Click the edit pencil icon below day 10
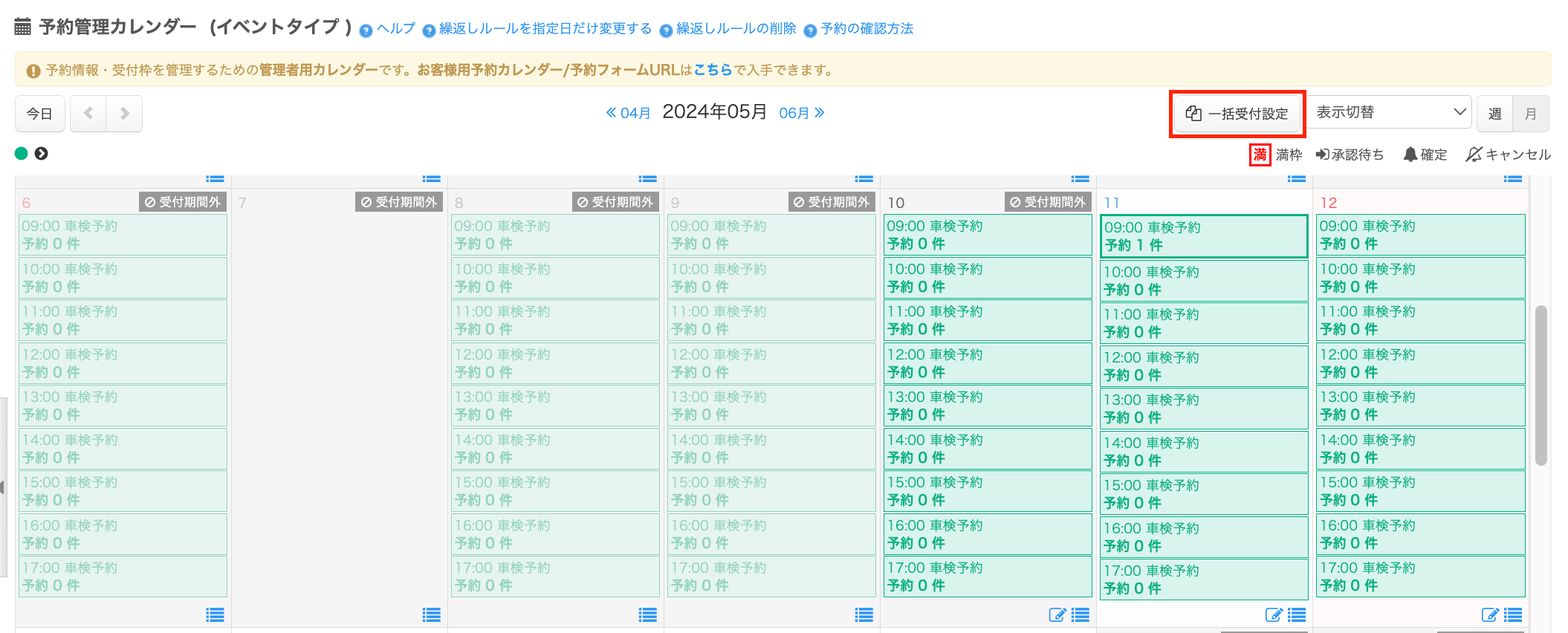The height and width of the screenshot is (633, 1568). [x=1057, y=614]
